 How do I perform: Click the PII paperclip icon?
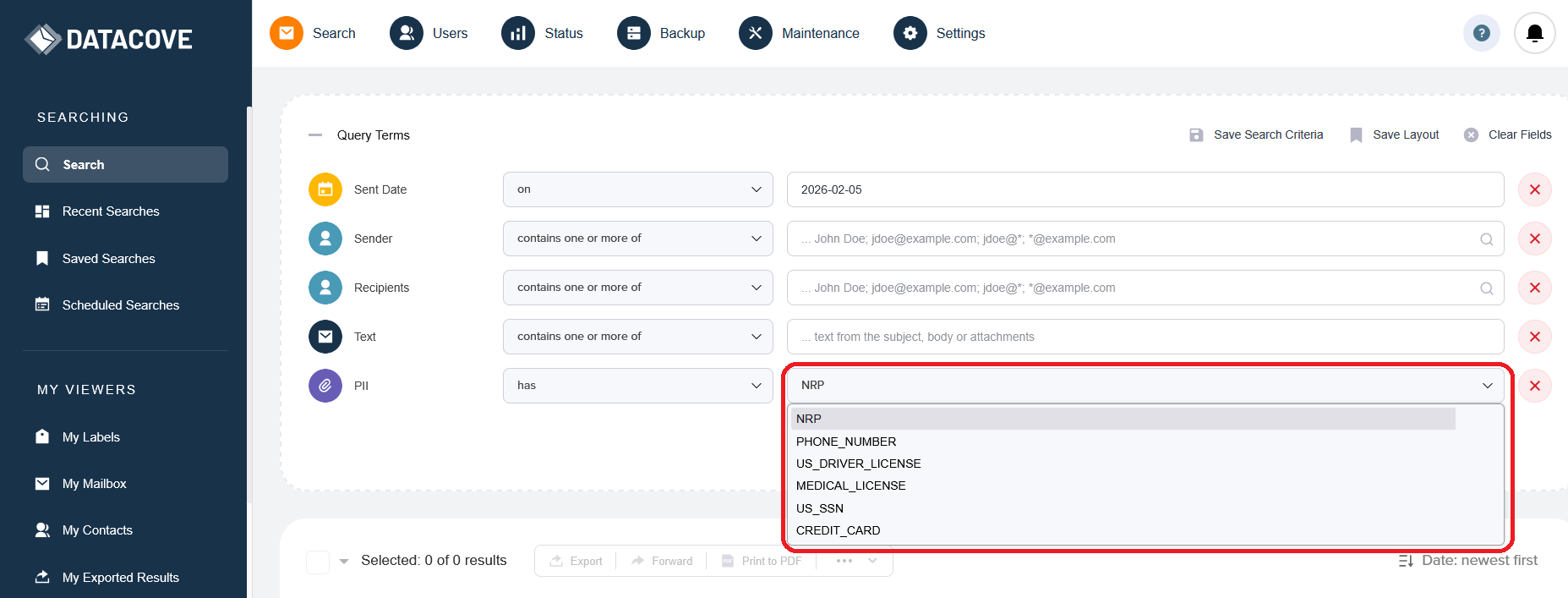(325, 386)
